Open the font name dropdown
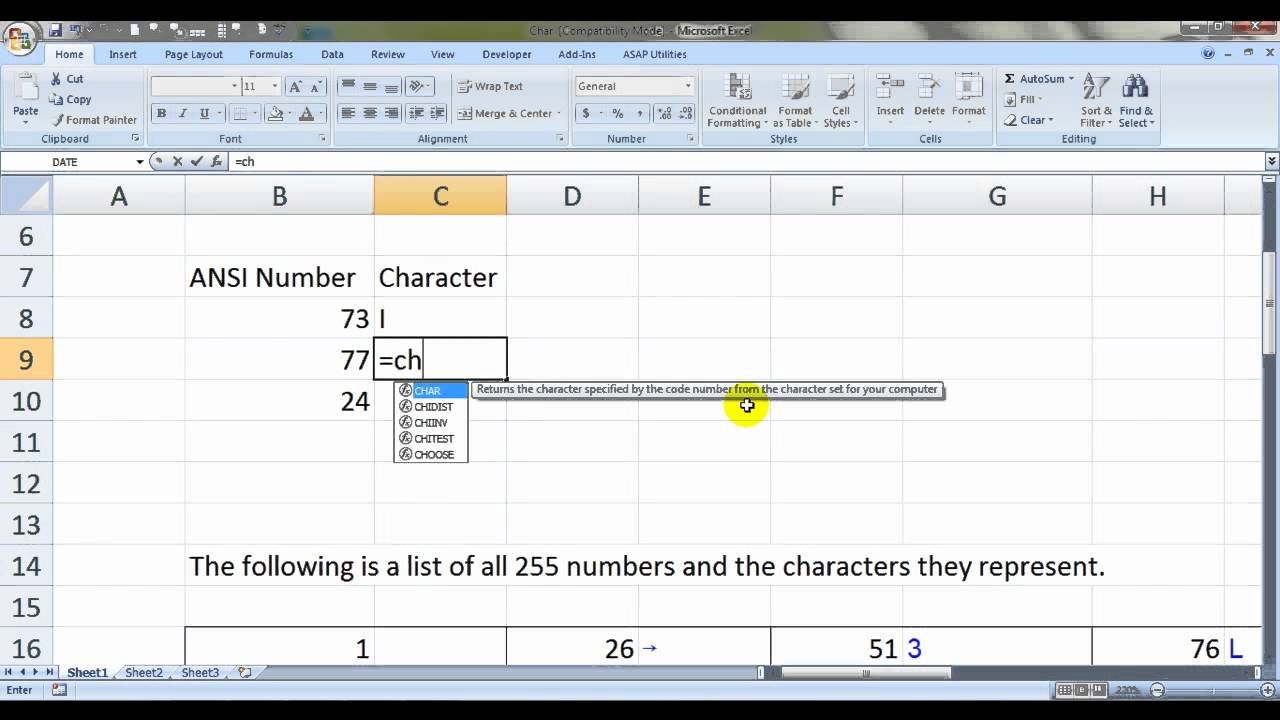The width and height of the screenshot is (1280, 720). pos(235,87)
